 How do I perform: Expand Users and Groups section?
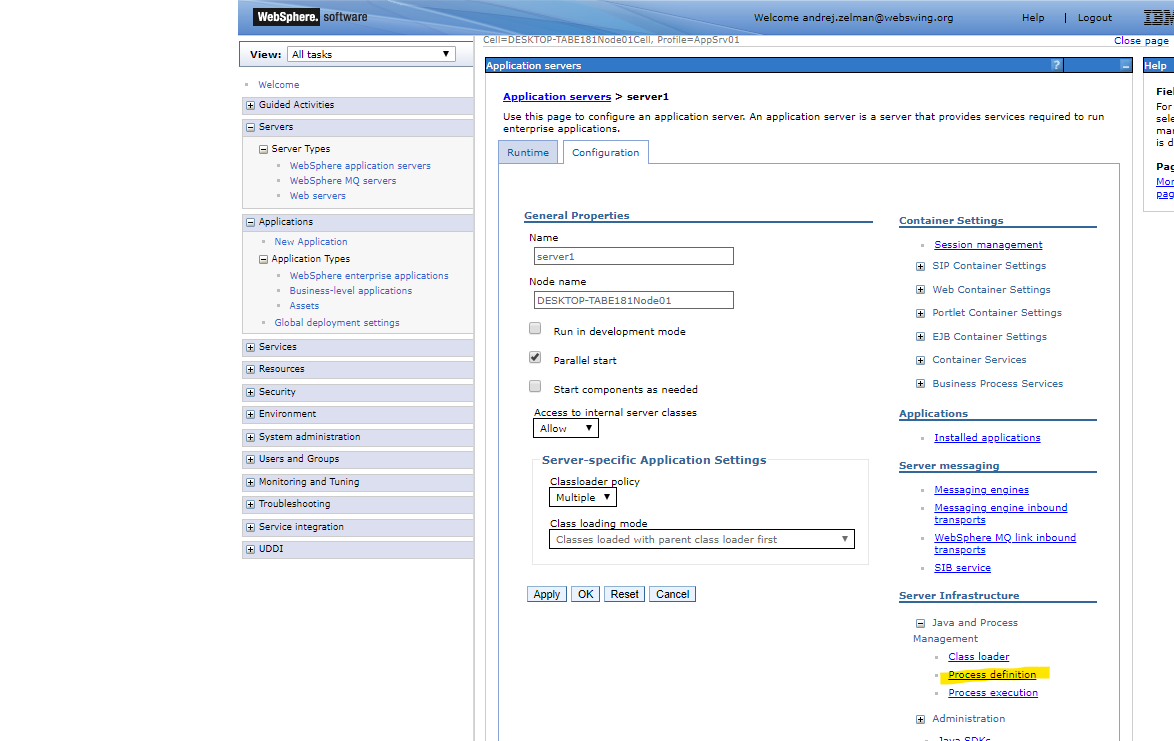[251, 459]
